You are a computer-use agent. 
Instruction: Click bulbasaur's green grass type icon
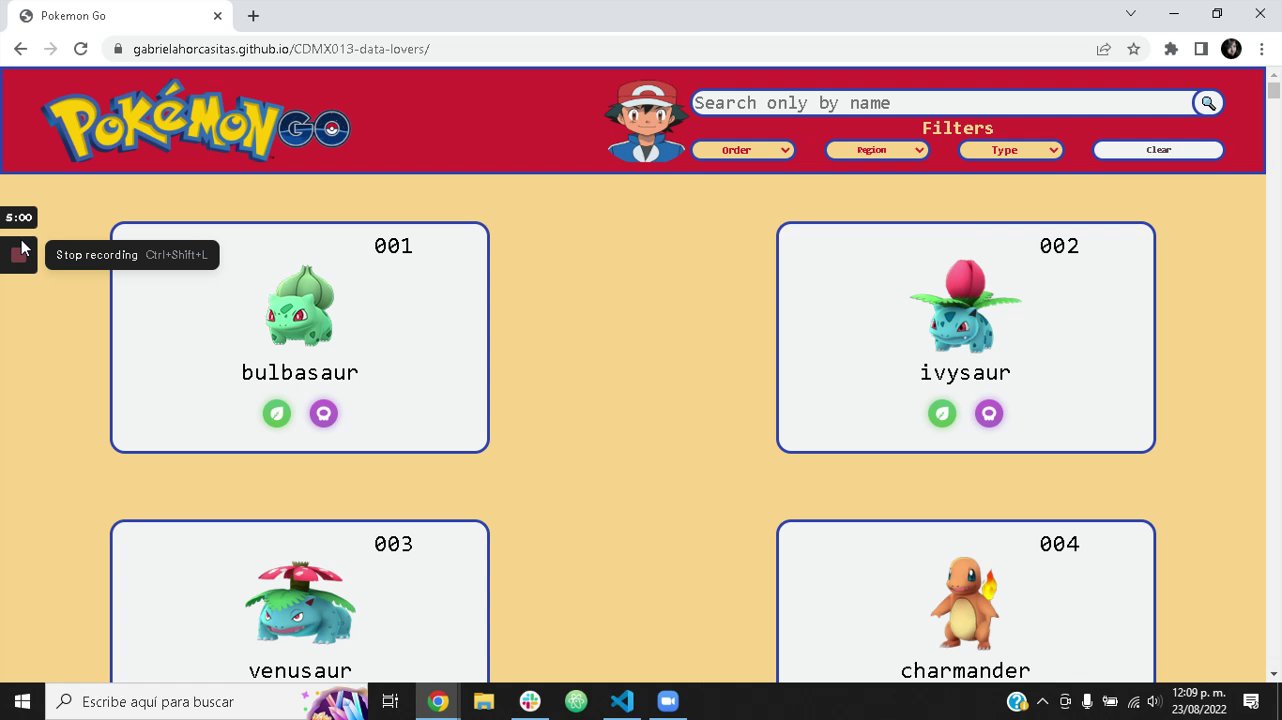pyautogui.click(x=277, y=413)
